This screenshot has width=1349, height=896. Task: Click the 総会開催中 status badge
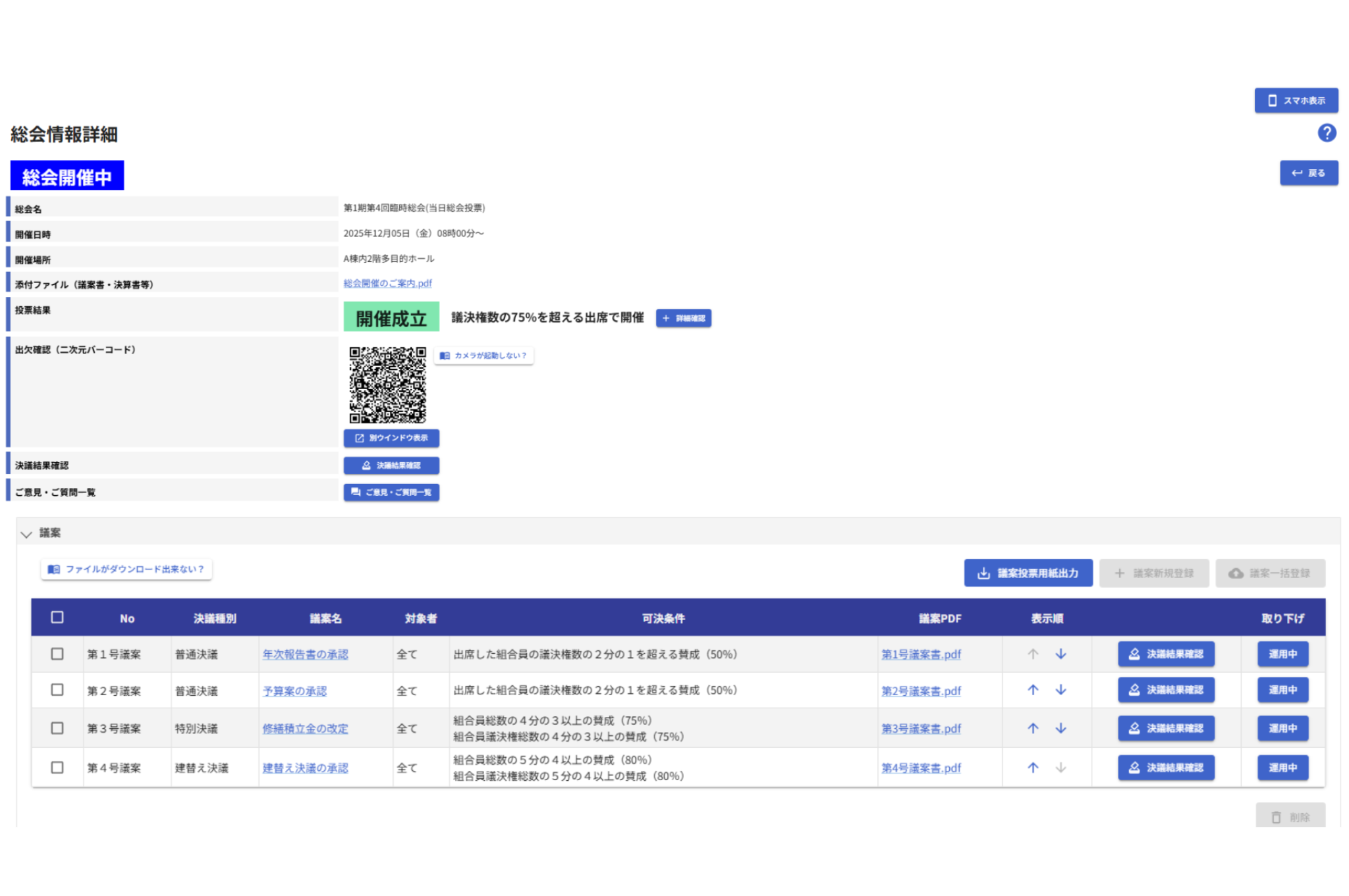tap(67, 176)
